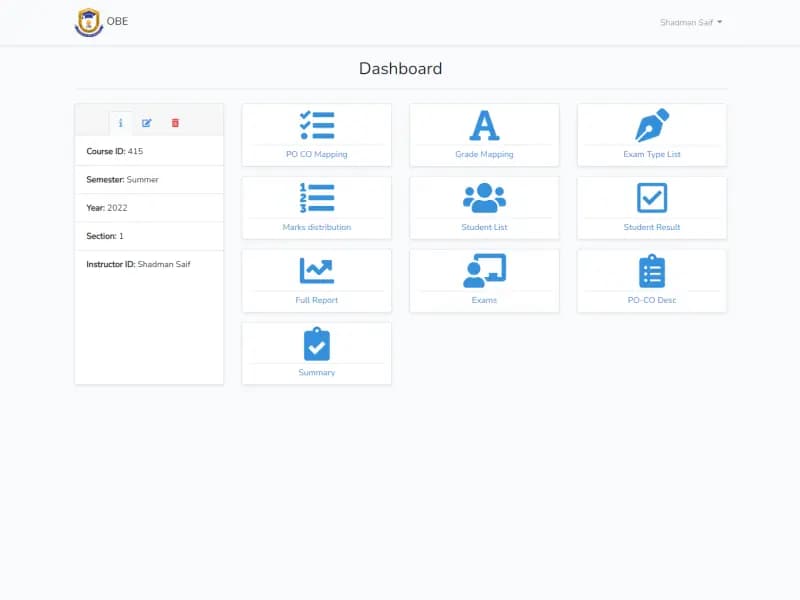Open the Summary clipboard check icon
Image resolution: width=800 pixels, height=600 pixels.
(316, 344)
